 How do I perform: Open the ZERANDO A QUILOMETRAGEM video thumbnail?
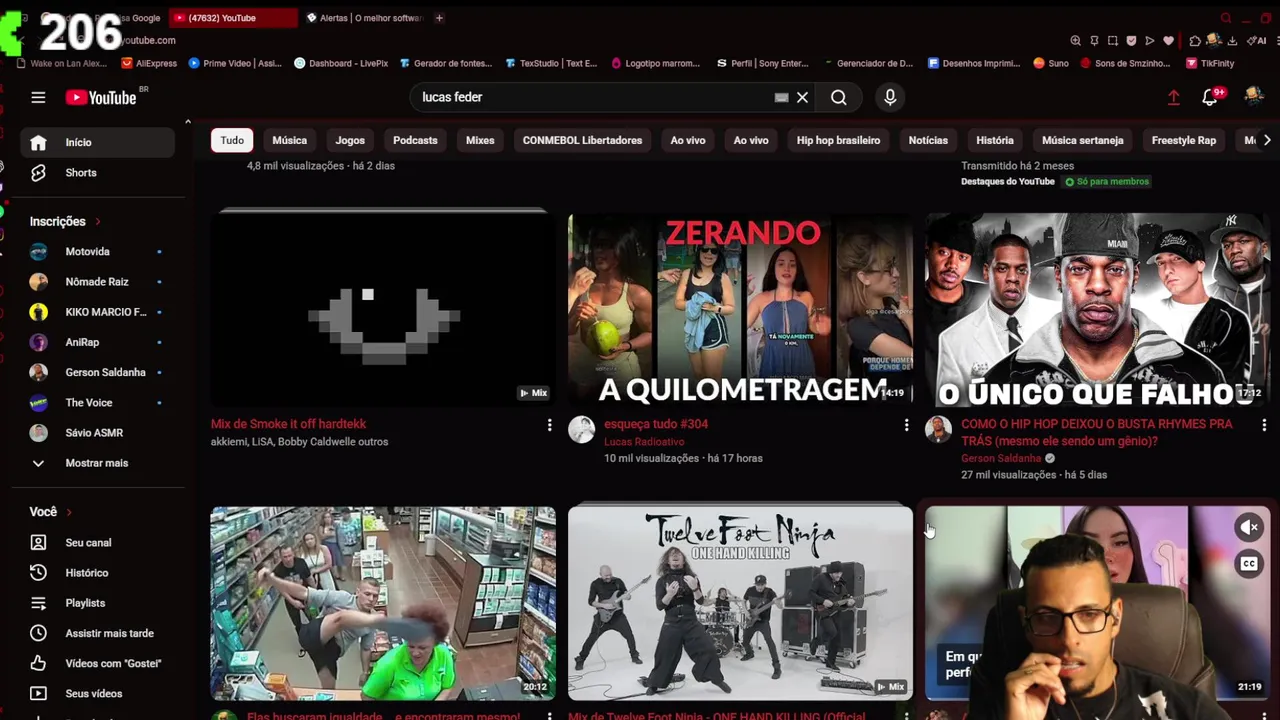(x=740, y=309)
